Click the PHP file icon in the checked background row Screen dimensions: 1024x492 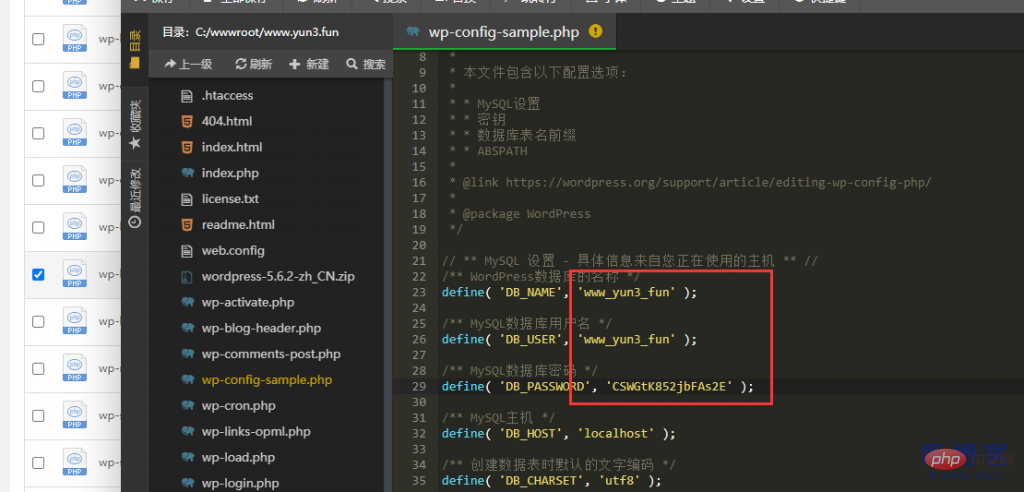74,274
